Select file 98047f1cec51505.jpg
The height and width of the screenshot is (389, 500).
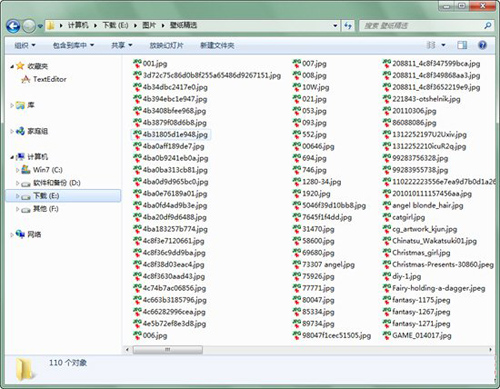click(336, 336)
